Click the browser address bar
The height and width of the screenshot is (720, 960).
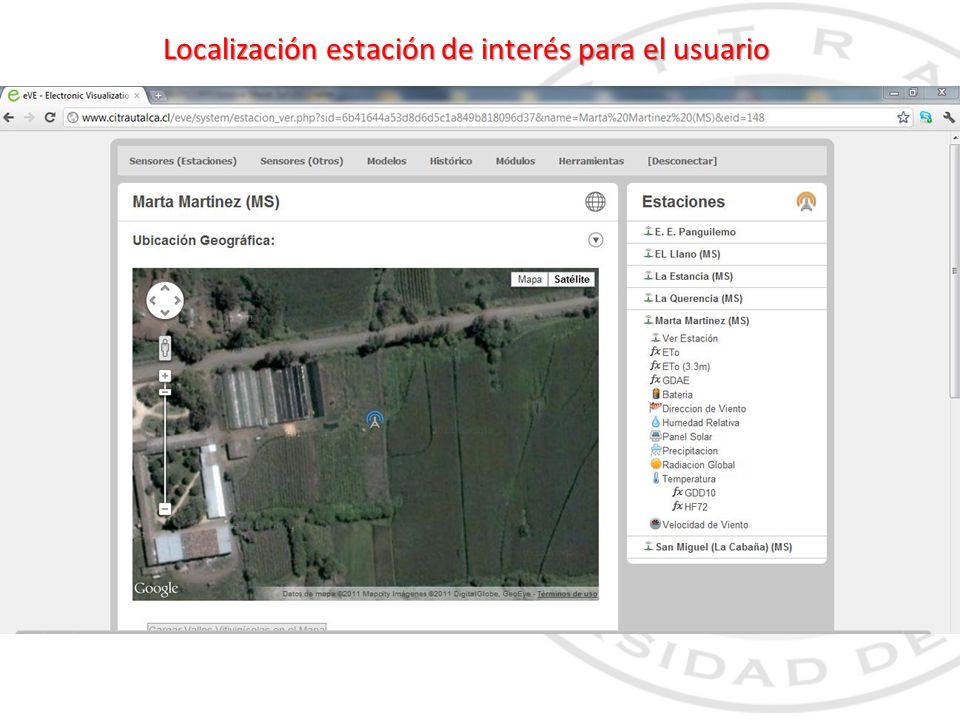478,117
